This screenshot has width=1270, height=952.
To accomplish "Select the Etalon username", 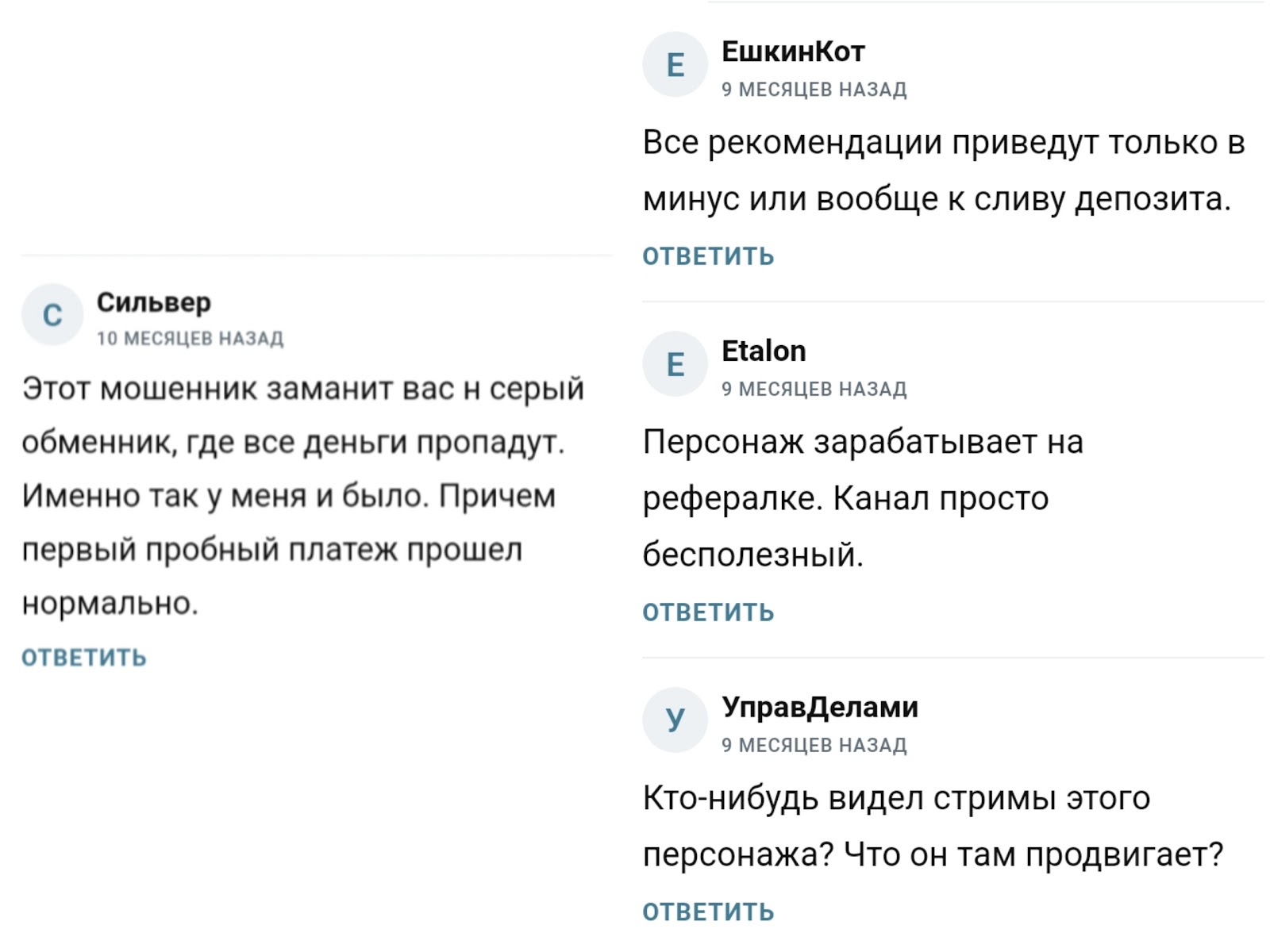I will point(764,351).
